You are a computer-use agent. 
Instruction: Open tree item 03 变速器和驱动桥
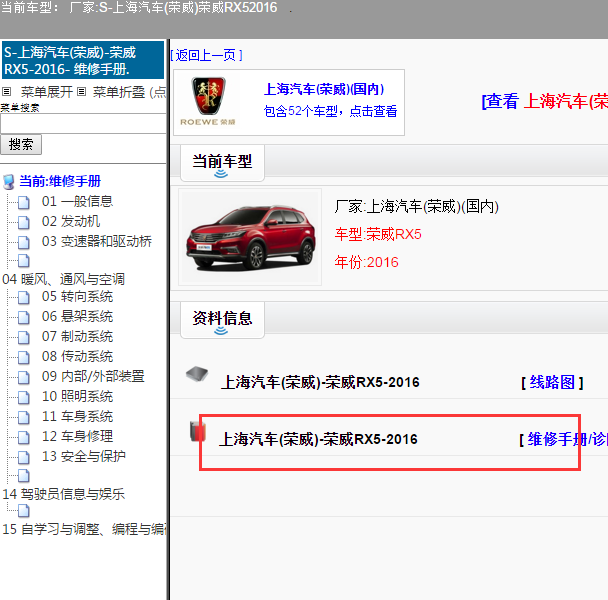coord(97,241)
